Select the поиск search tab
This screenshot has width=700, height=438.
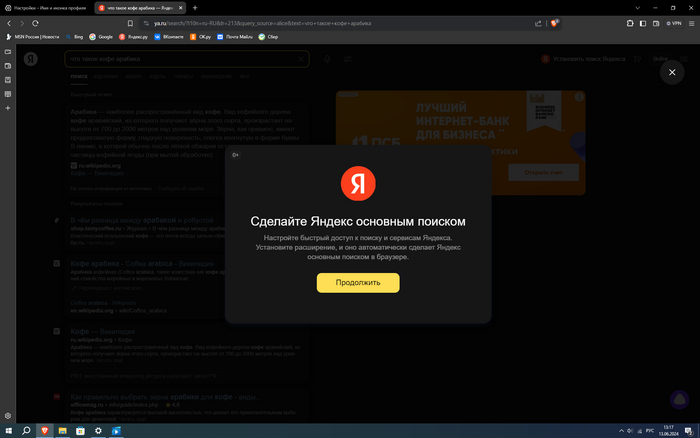click(x=79, y=76)
